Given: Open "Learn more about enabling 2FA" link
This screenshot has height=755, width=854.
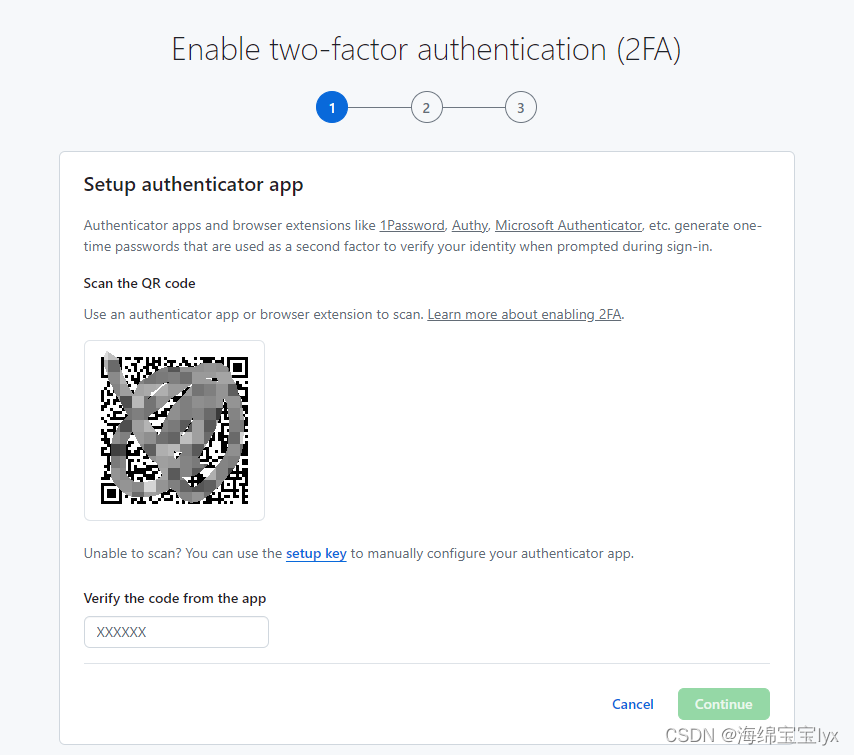Looking at the screenshot, I should point(524,314).
